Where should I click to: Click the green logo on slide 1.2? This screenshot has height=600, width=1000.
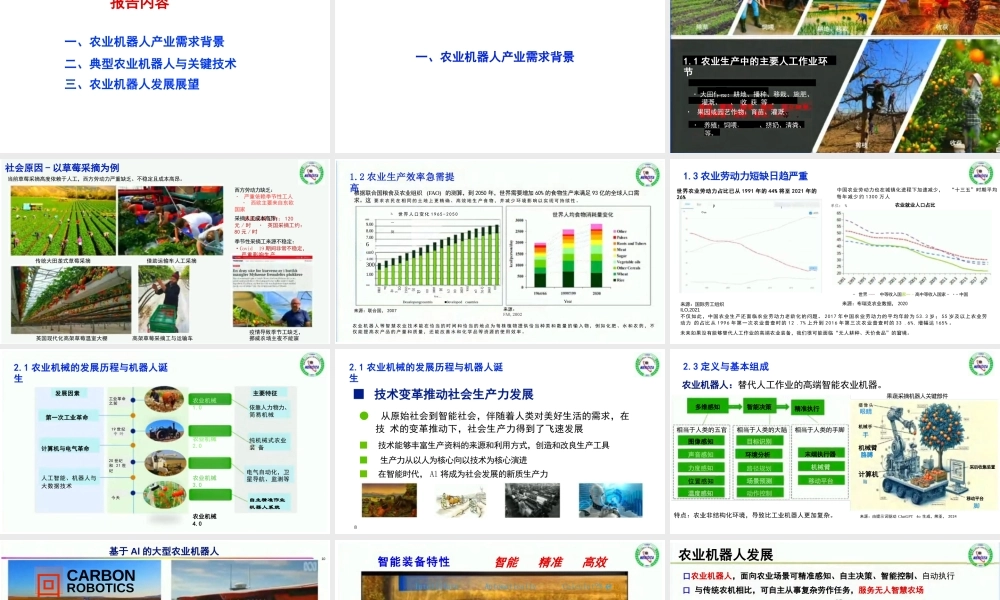pos(647,175)
